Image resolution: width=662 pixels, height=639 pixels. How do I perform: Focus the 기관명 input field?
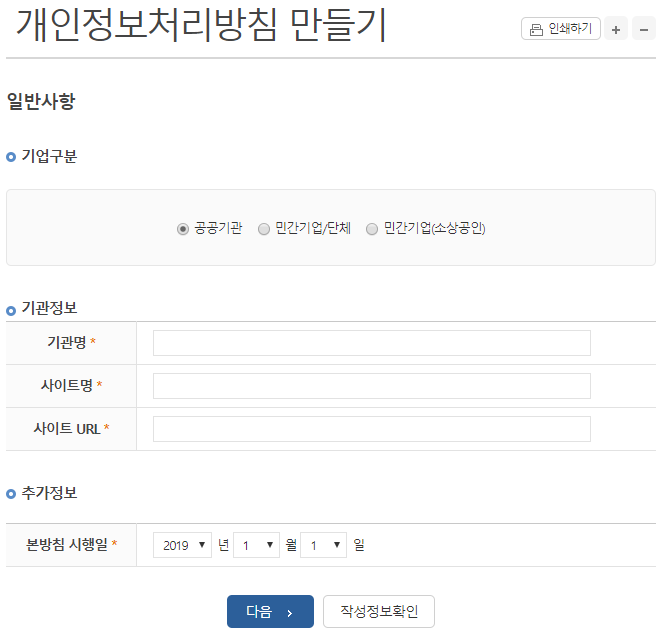point(372,343)
